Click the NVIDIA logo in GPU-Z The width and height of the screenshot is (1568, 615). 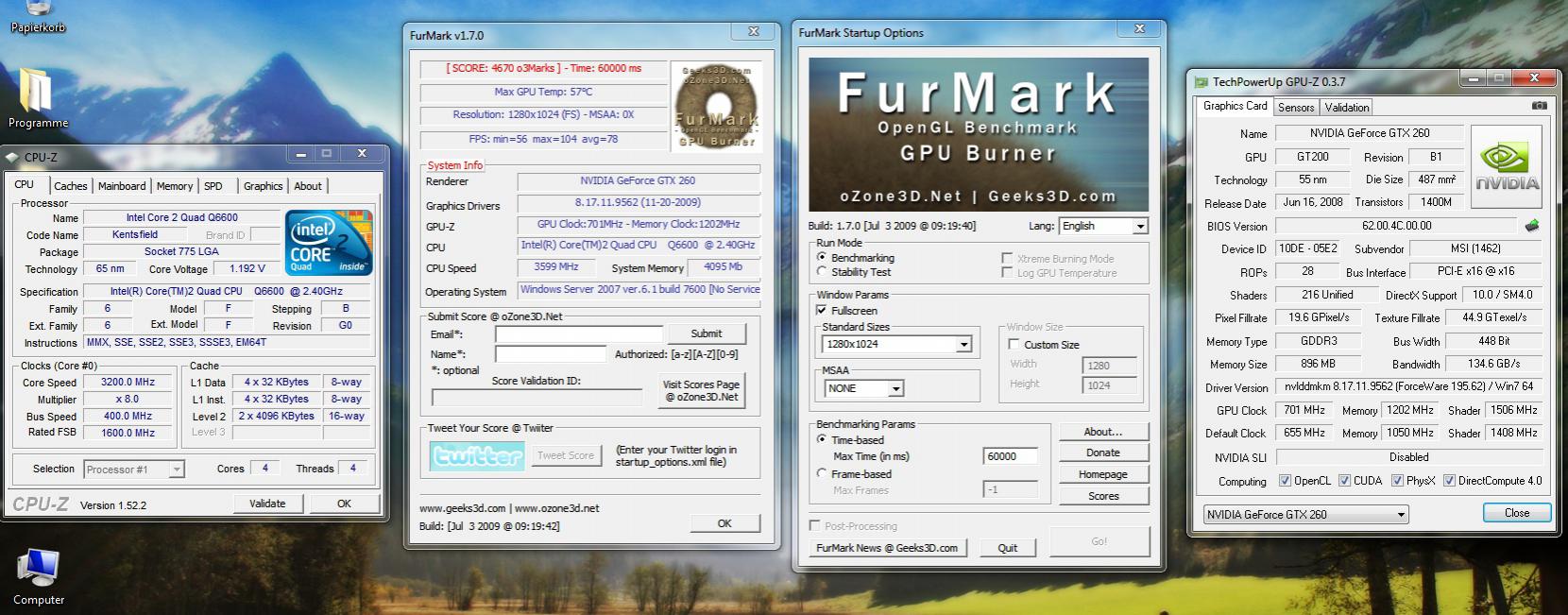coord(1507,167)
